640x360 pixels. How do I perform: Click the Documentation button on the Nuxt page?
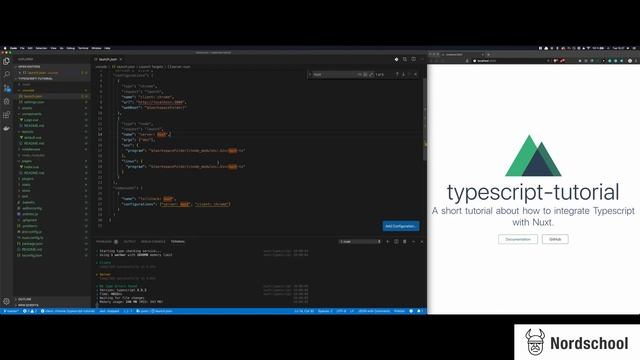pos(518,239)
